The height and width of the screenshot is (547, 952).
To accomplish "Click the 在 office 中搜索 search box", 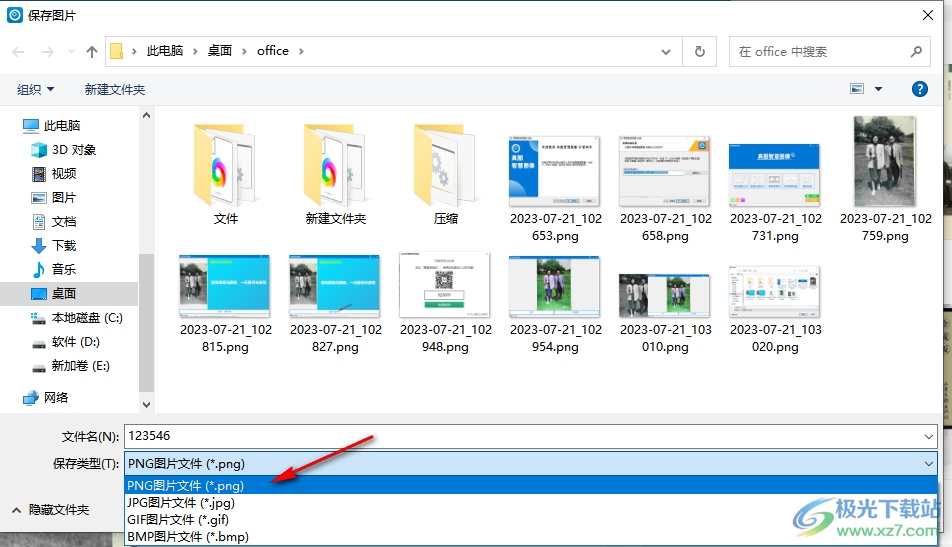I will pyautogui.click(x=820, y=51).
